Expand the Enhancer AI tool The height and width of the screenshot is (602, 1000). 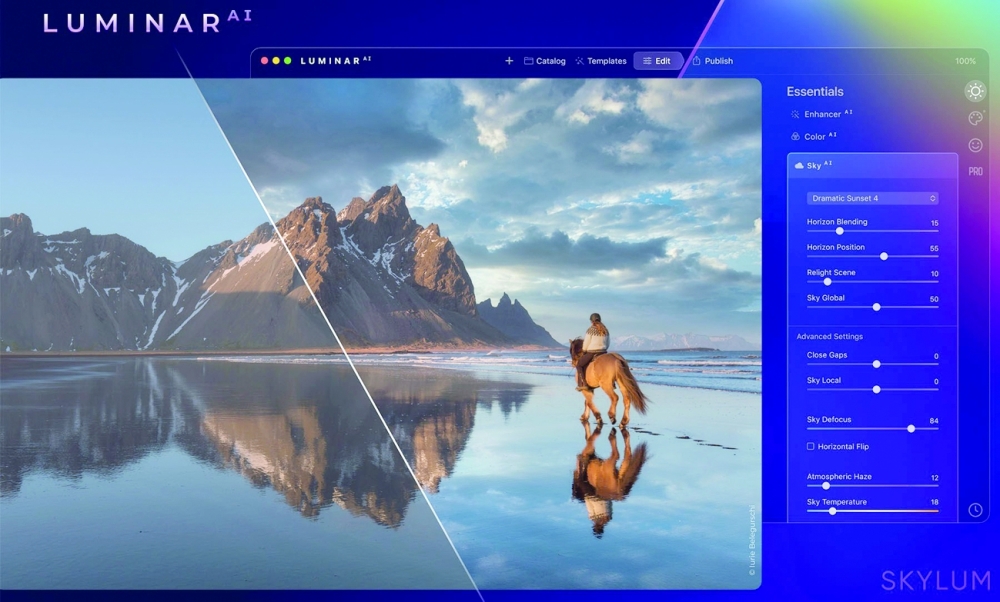pyautogui.click(x=821, y=114)
